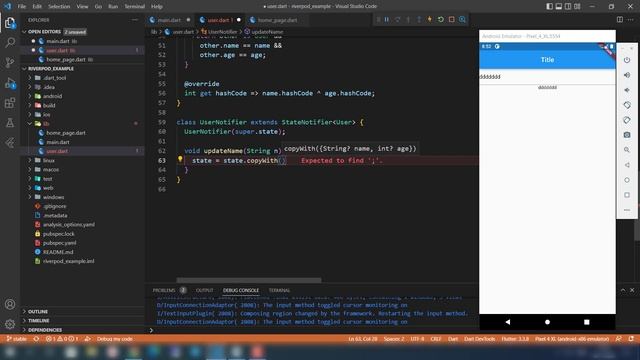Viewport: 640px width, 360px height.
Task: Open emulator zoom tool
Action: [x=627, y=150]
